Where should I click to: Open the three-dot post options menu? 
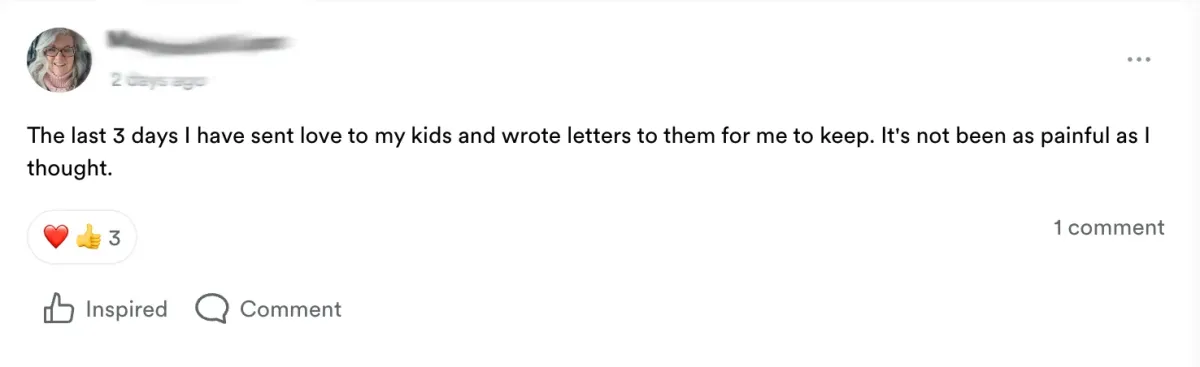1139,59
